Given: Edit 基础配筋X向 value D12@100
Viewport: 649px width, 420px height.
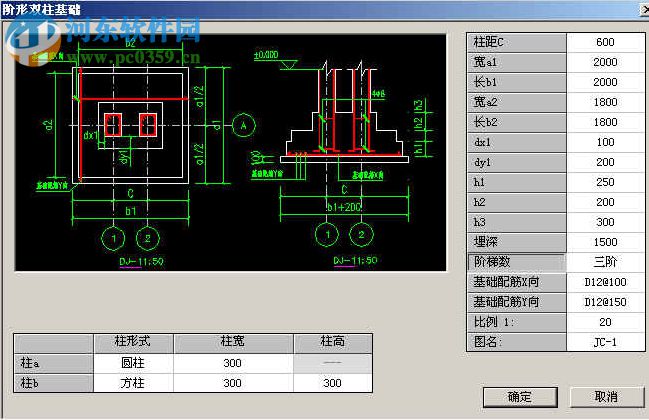Looking at the screenshot, I should coord(605,282).
